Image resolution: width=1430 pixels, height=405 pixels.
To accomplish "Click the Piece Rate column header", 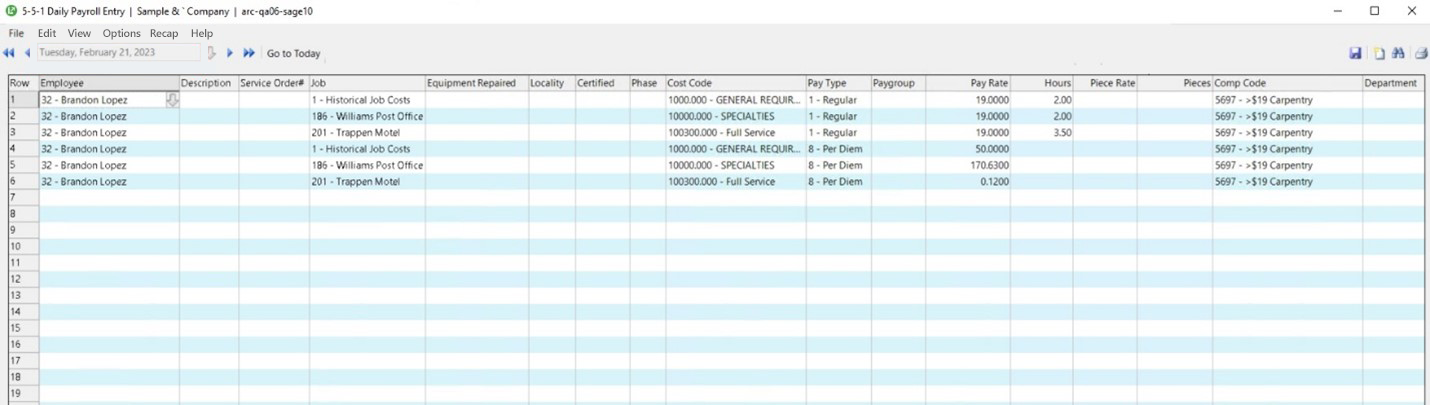I will coord(1105,83).
